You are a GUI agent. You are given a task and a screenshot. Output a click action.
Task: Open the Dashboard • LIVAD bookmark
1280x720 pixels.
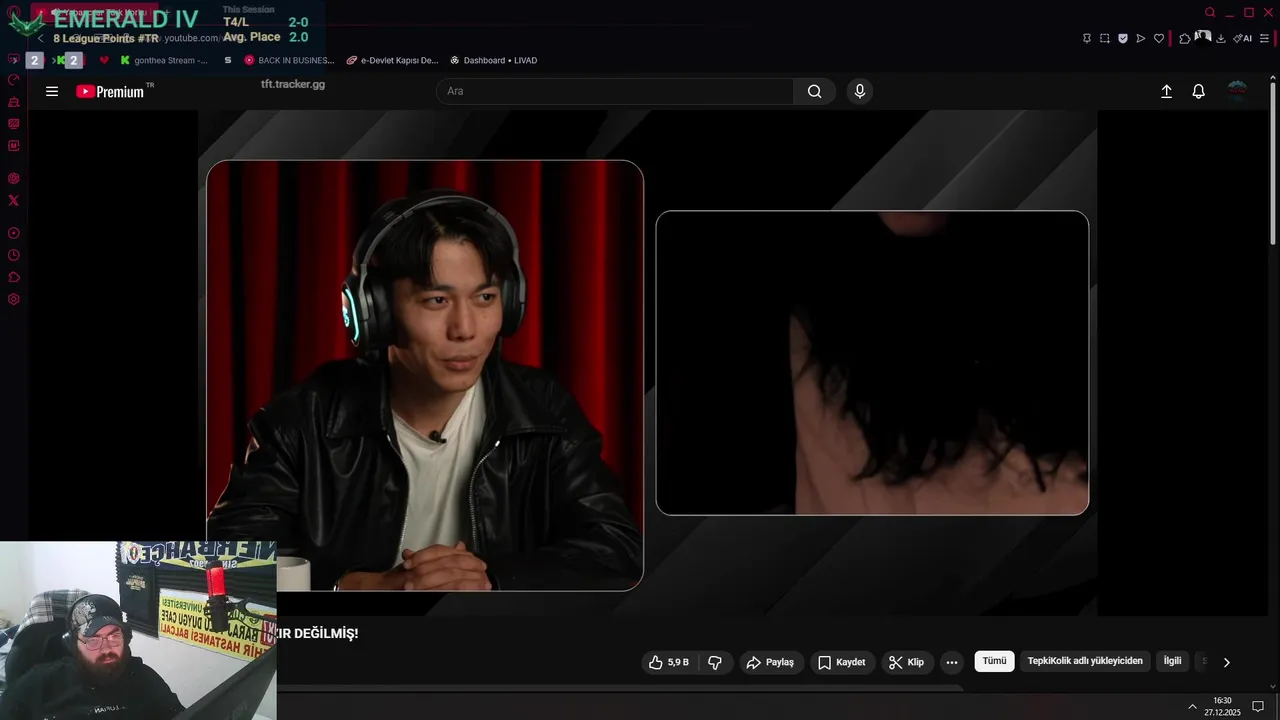point(494,60)
